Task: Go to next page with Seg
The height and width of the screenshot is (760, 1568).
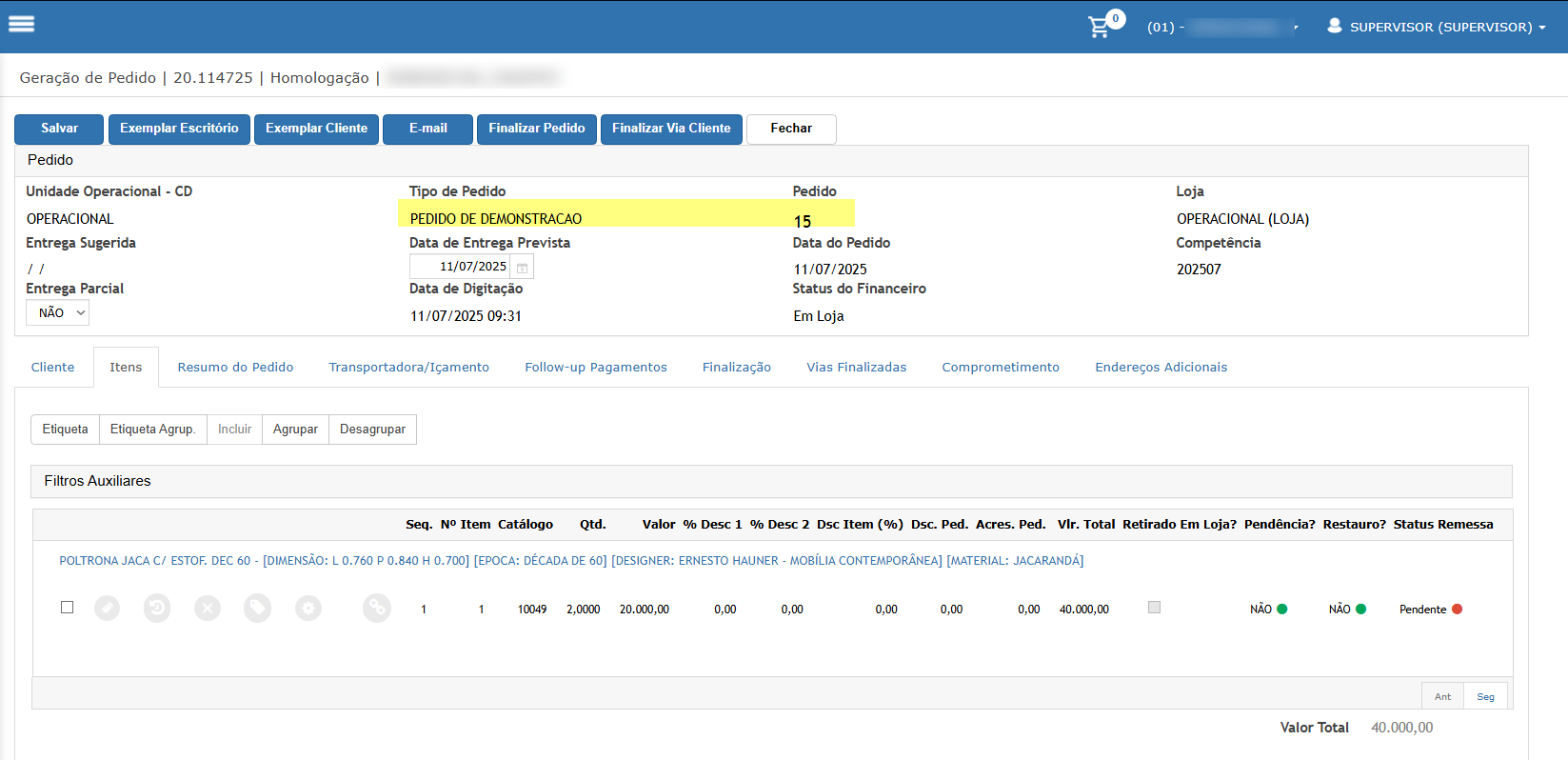Action: (1485, 696)
